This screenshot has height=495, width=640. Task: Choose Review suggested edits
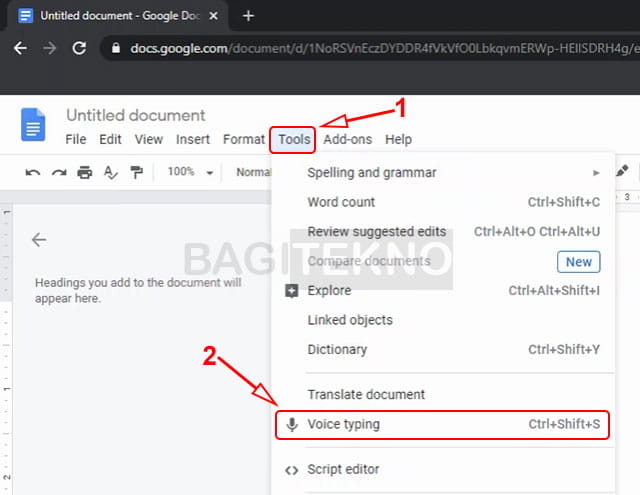coord(443,232)
